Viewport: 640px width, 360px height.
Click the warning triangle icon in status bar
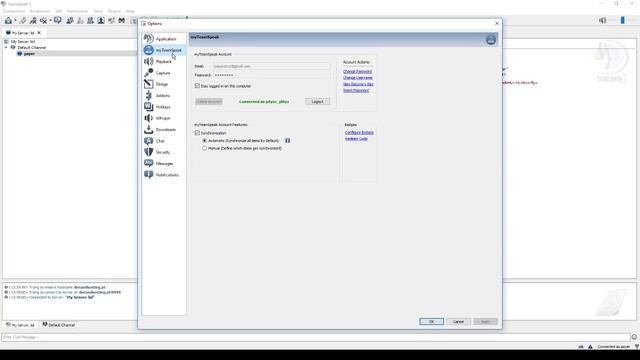(x=590, y=347)
